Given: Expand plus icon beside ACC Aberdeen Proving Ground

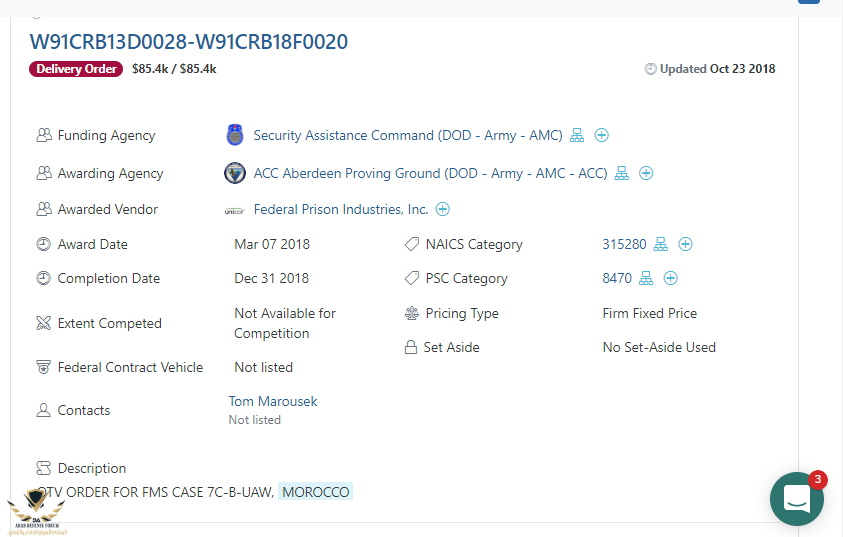Looking at the screenshot, I should [646, 173].
